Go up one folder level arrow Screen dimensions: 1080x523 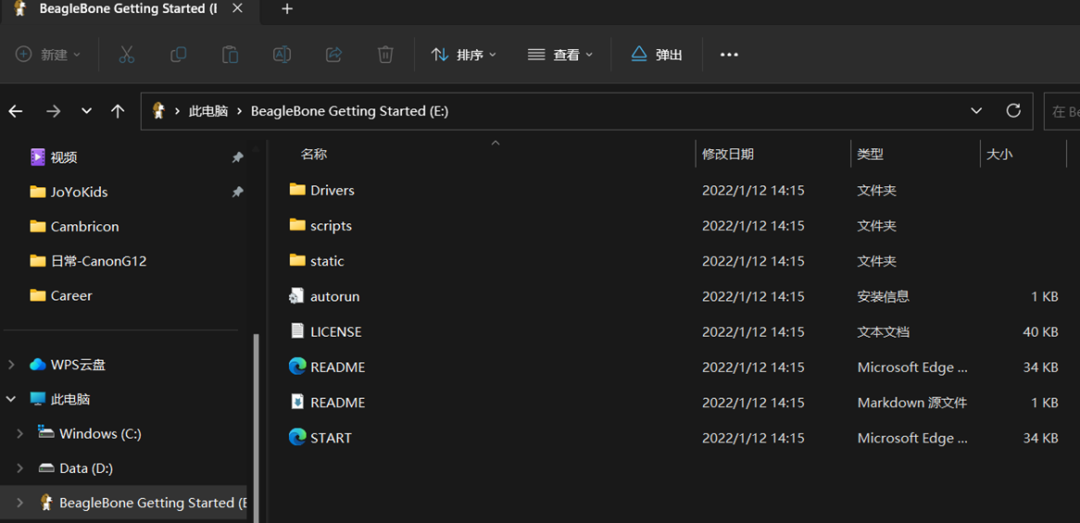[x=118, y=111]
